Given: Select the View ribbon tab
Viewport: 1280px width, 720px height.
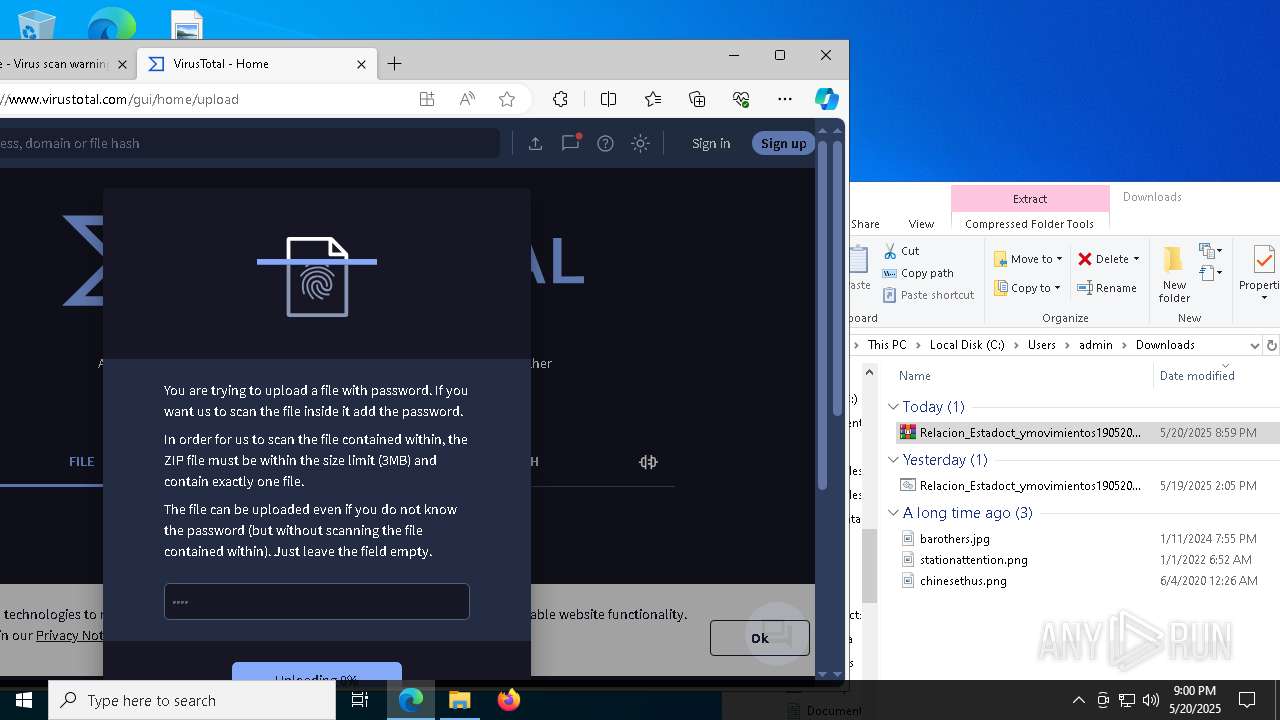Looking at the screenshot, I should (x=921, y=224).
